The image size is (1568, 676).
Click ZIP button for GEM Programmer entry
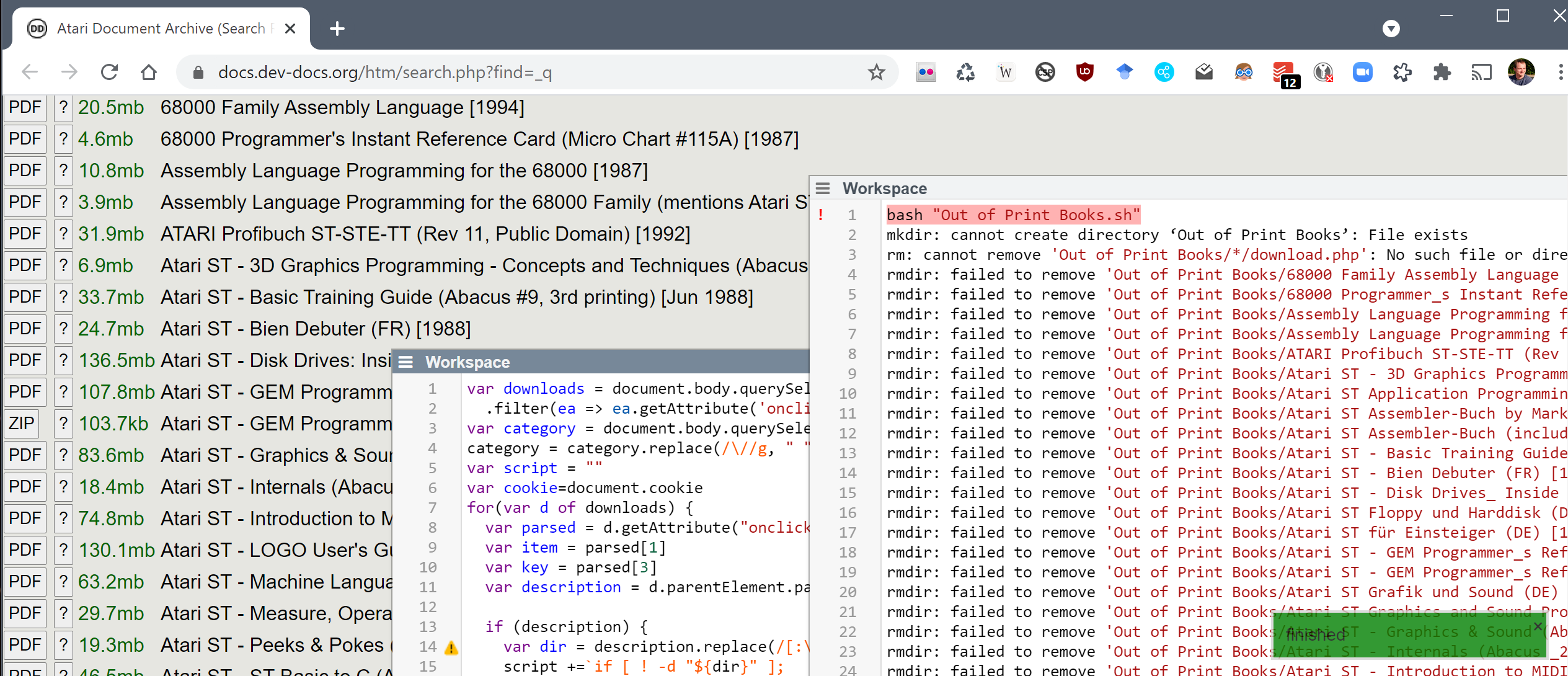(22, 424)
